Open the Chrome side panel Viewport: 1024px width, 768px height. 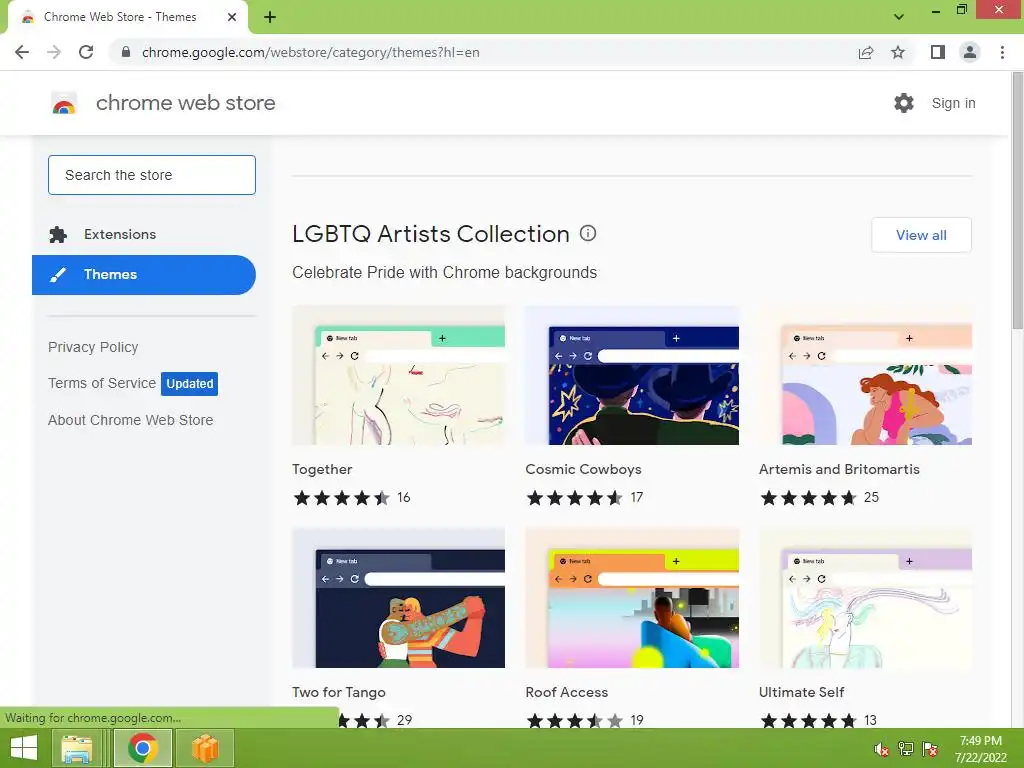938,52
